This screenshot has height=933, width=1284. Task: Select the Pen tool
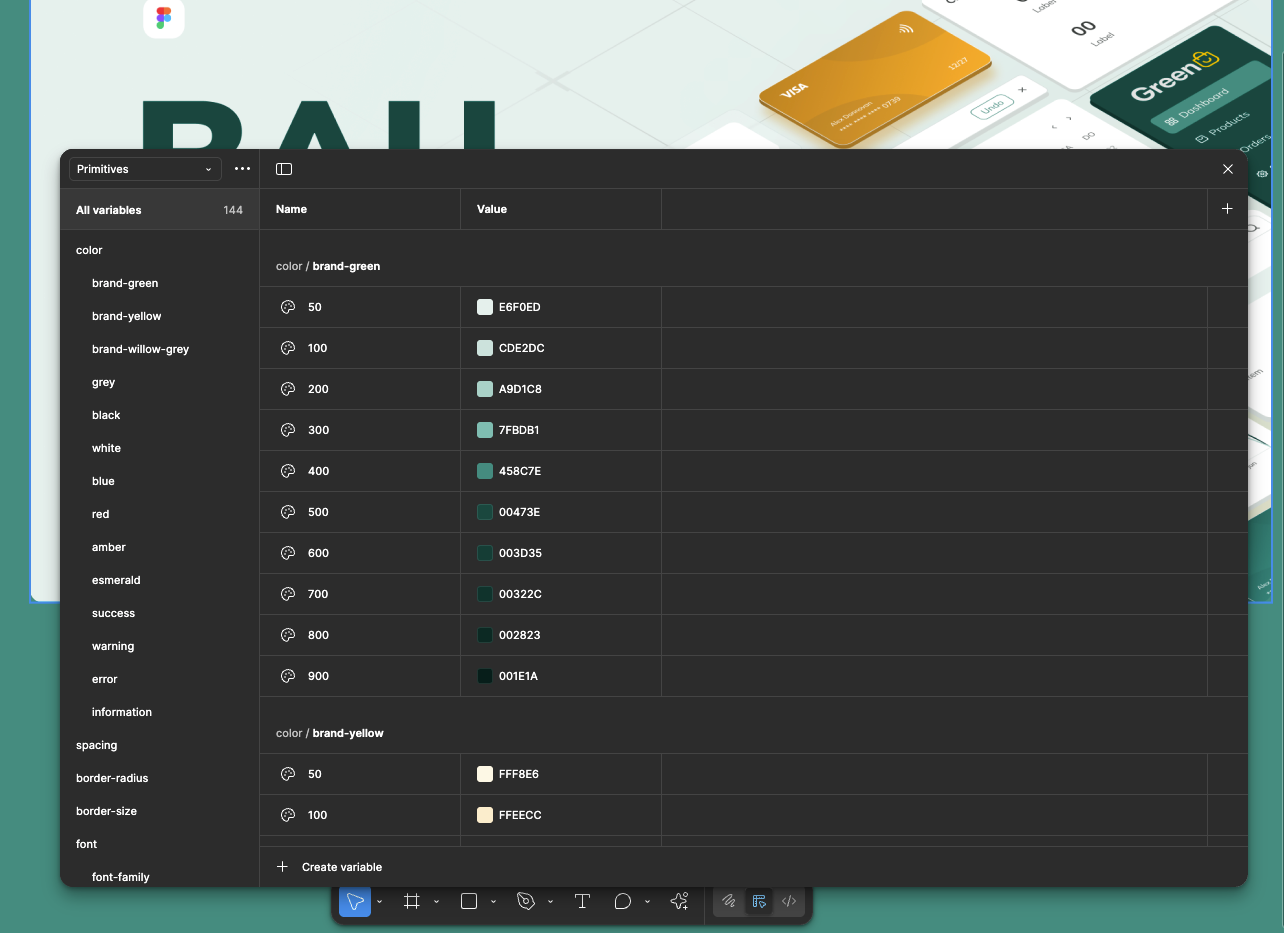pos(525,901)
